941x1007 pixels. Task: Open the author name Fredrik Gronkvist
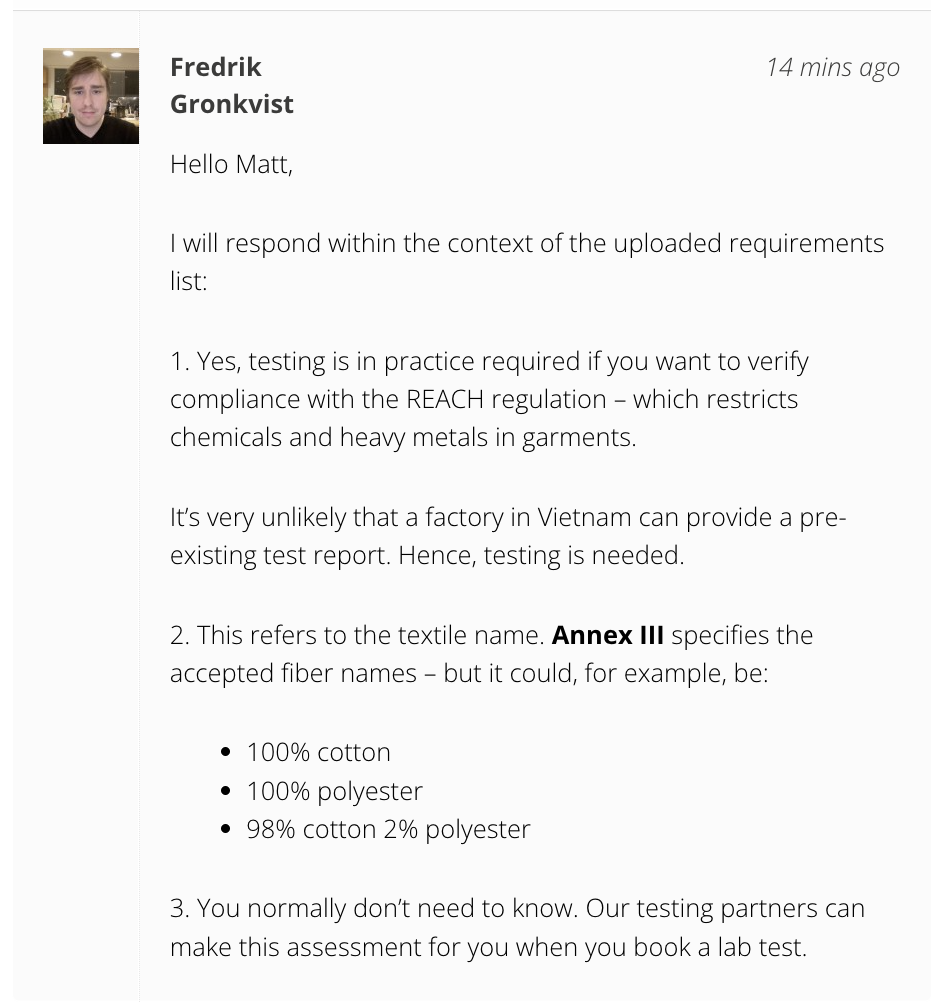pyautogui.click(x=231, y=85)
